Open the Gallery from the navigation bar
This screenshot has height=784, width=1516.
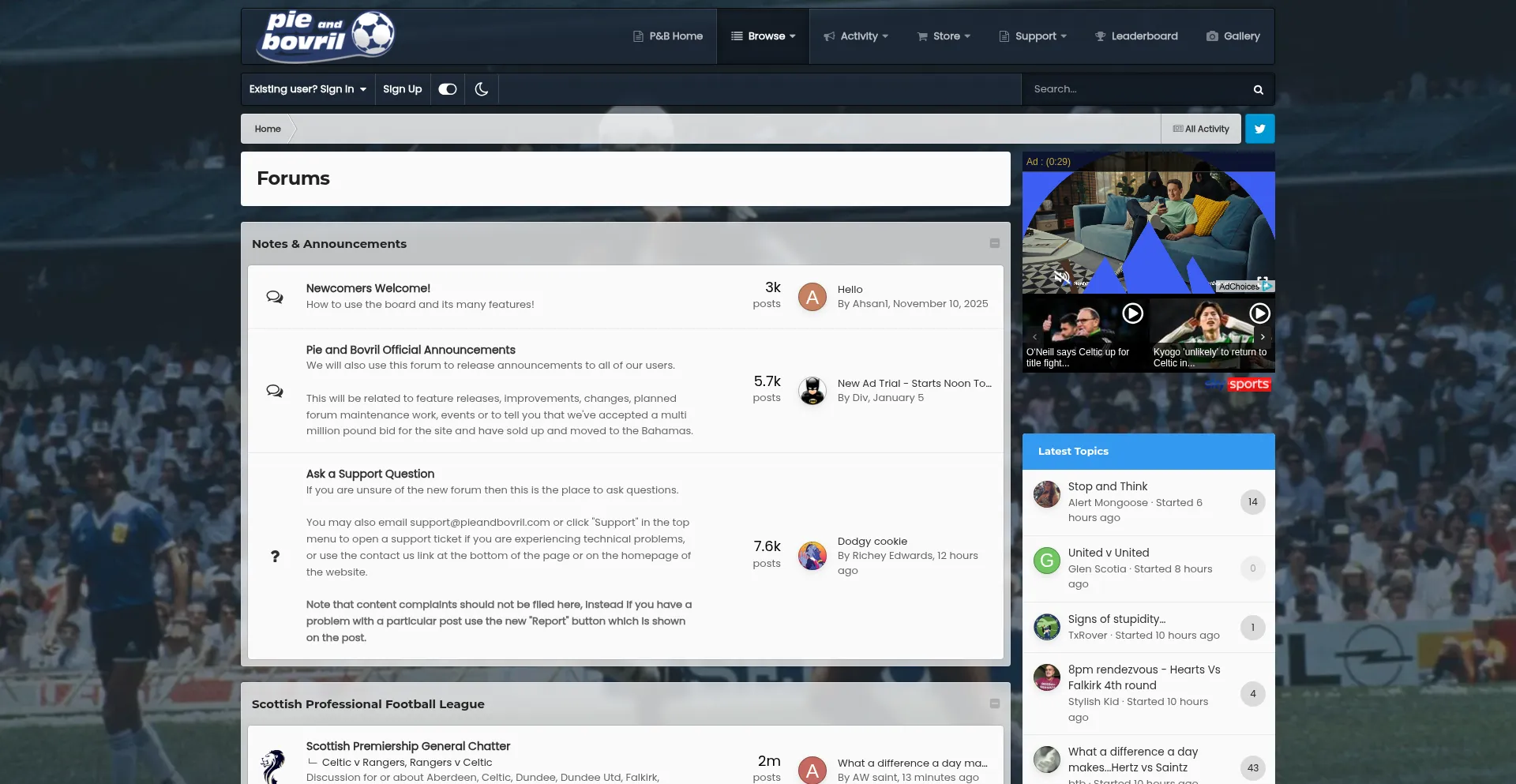pos(1233,36)
